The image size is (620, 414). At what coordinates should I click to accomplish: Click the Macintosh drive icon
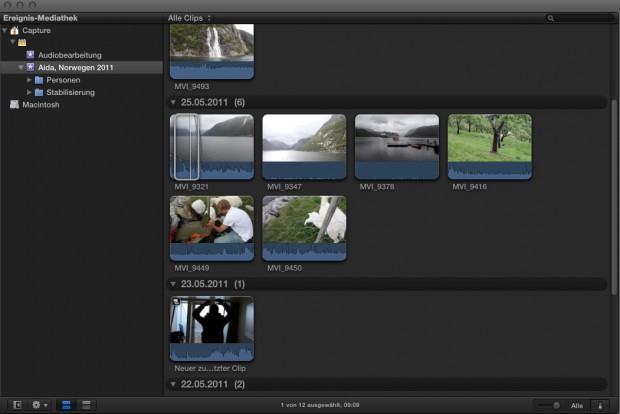pyautogui.click(x=15, y=104)
